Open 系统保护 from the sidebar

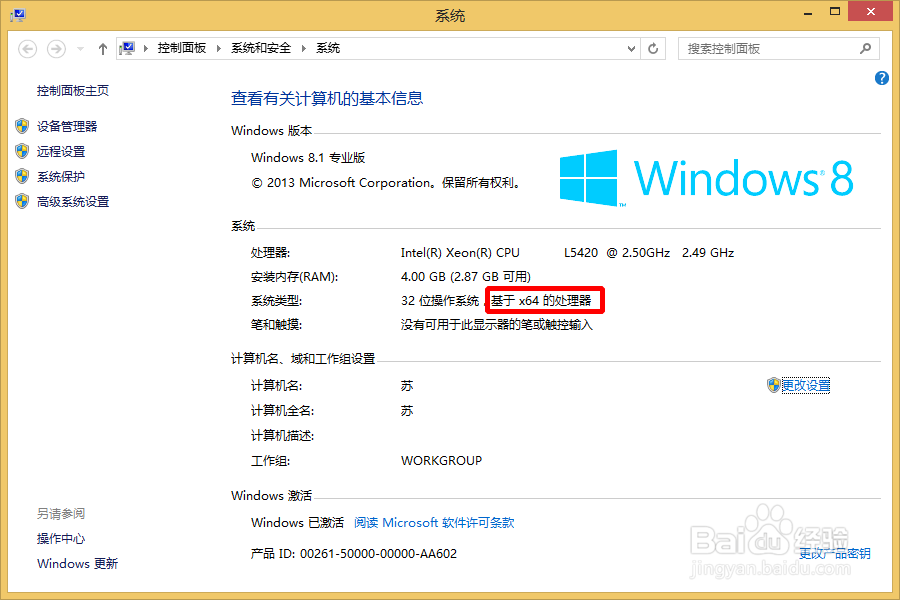pyautogui.click(x=61, y=177)
